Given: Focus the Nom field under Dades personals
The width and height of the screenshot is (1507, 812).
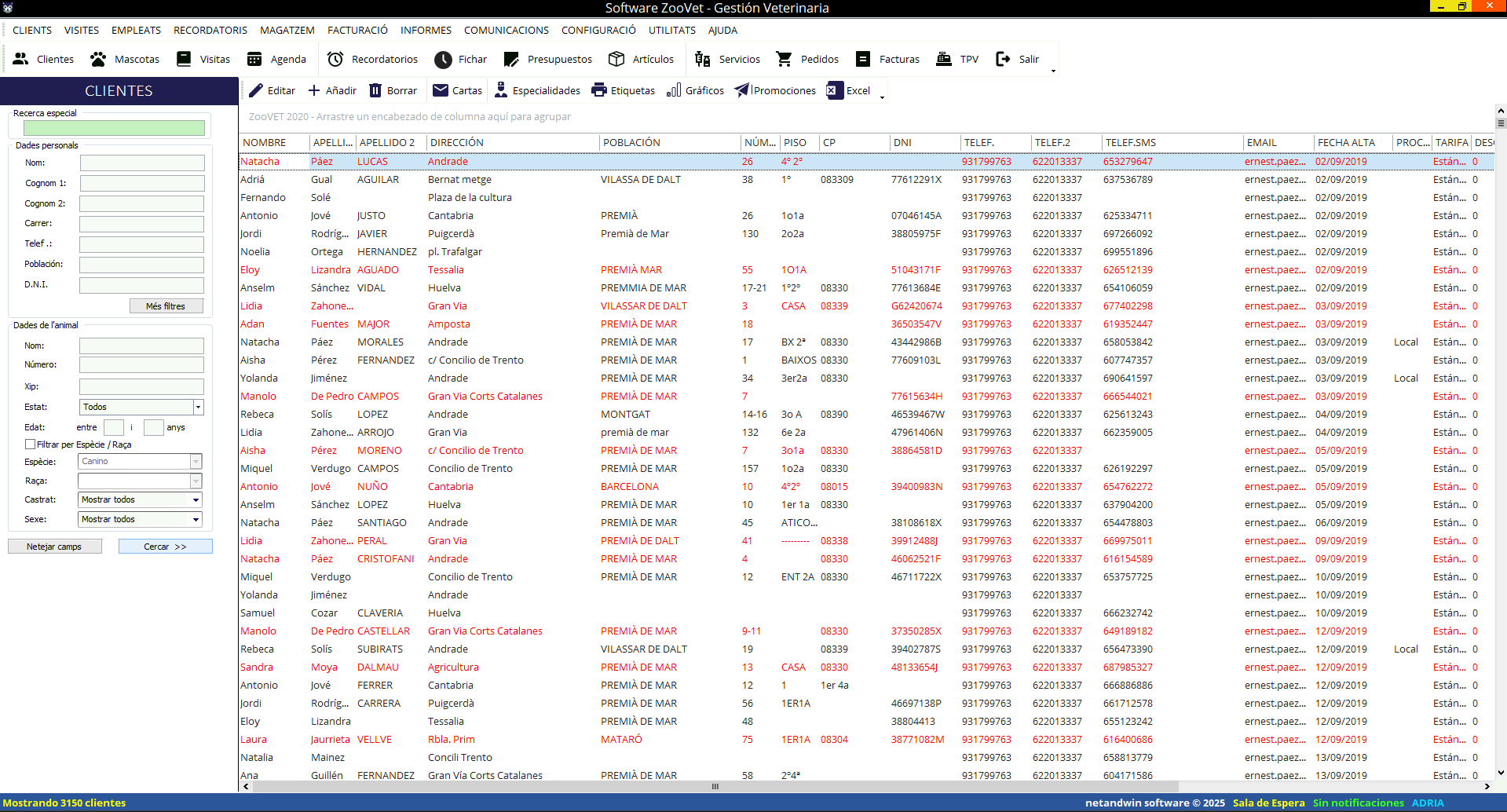Looking at the screenshot, I should click(142, 163).
